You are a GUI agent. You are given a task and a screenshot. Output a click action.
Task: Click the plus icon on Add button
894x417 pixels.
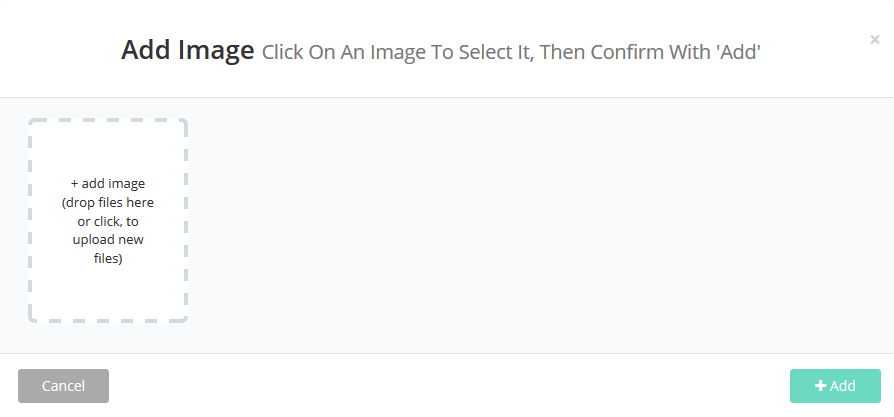[x=820, y=386]
